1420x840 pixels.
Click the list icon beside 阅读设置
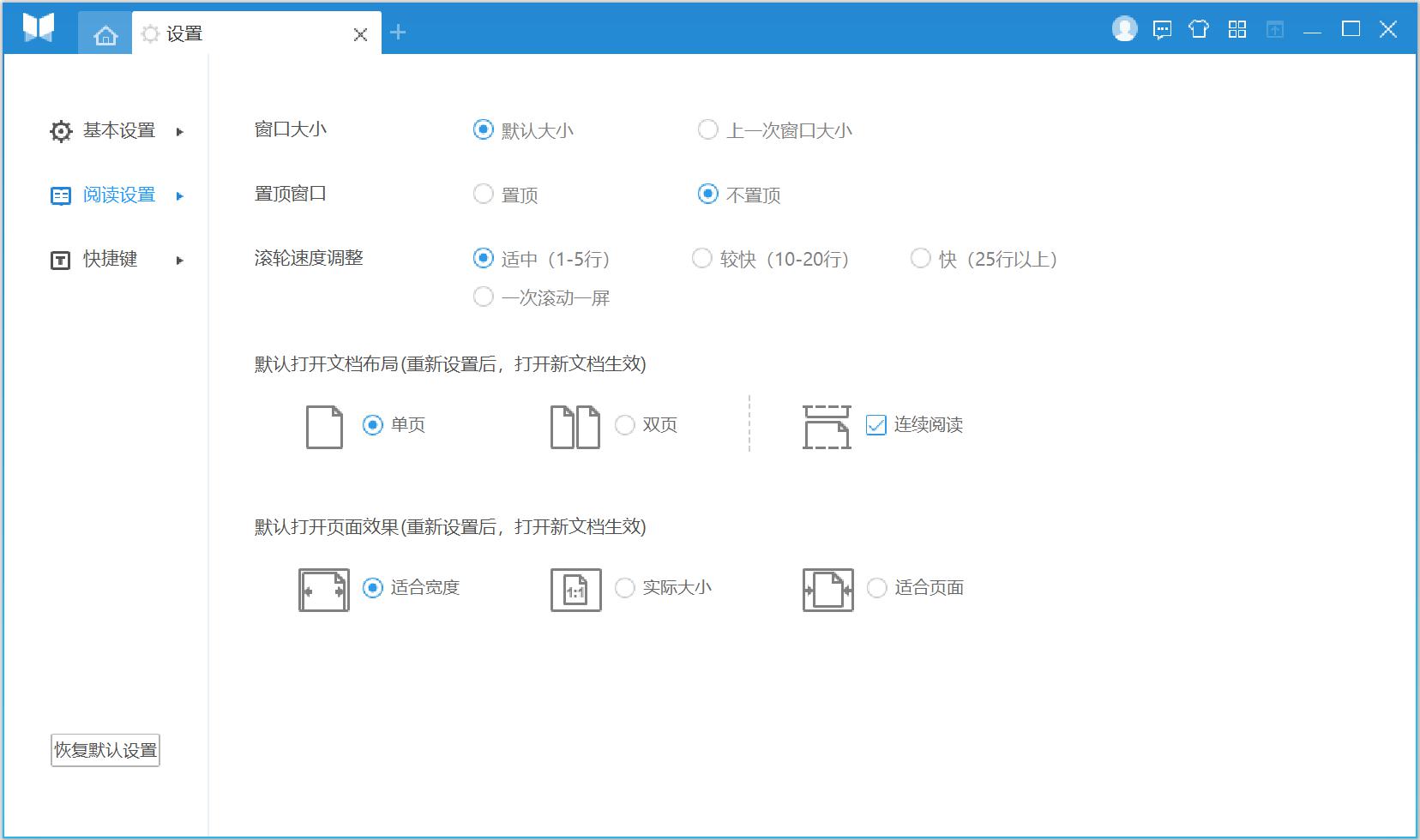click(59, 195)
